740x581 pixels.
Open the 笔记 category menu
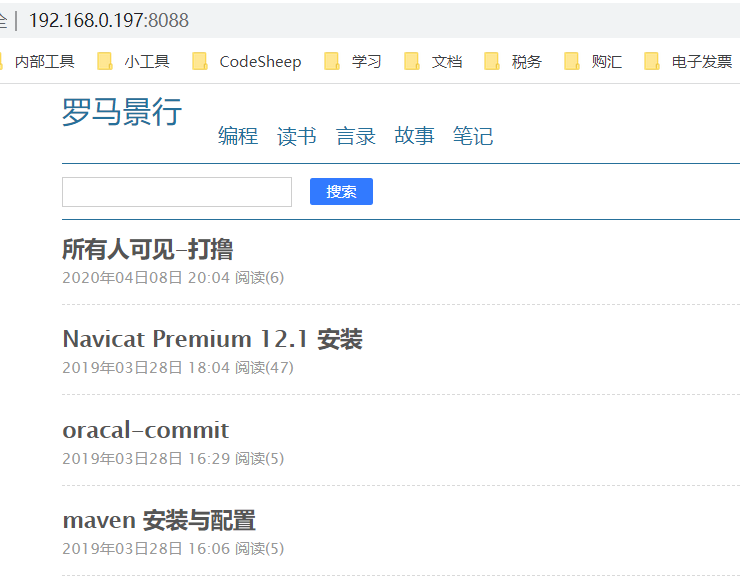(473, 136)
